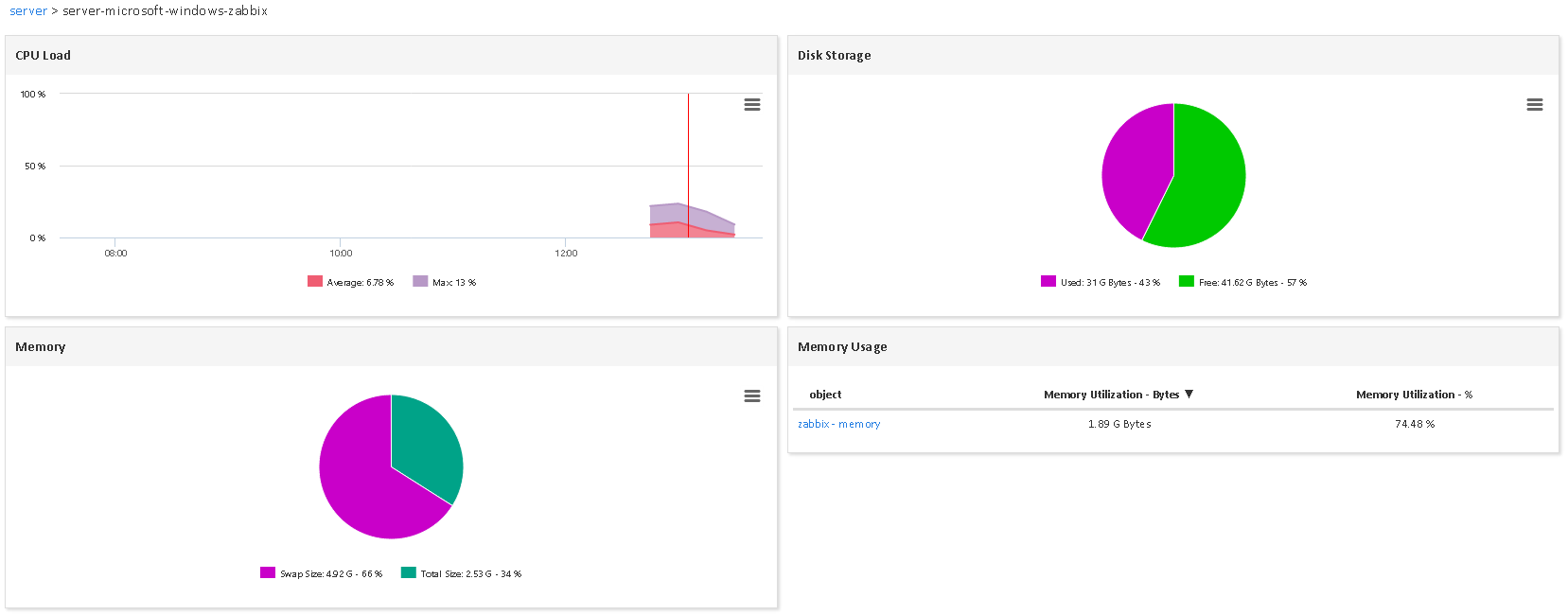1568x615 pixels.
Task: Toggle the Max 13 % legend swatch
Action: tap(420, 281)
